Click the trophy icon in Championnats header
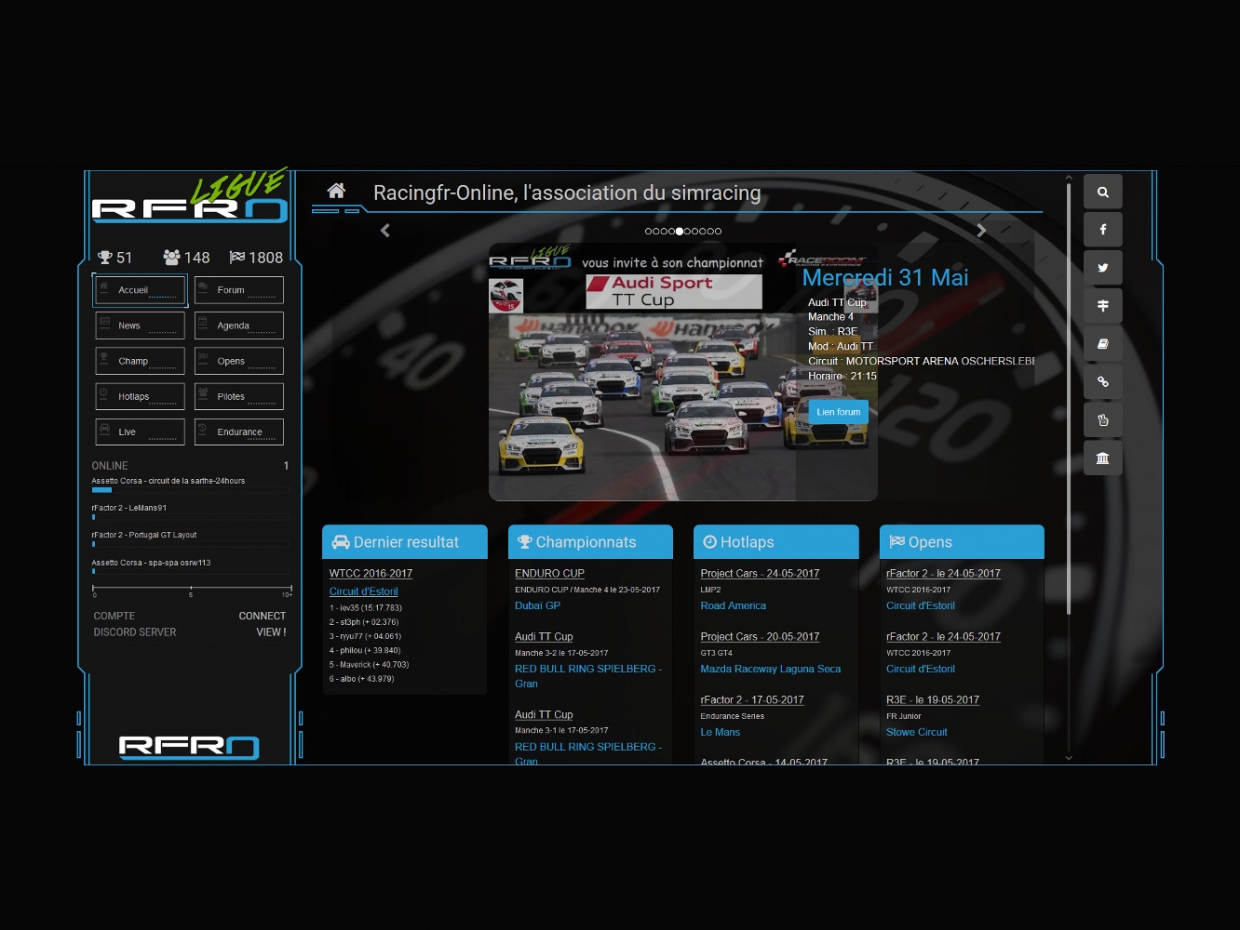 (x=524, y=542)
